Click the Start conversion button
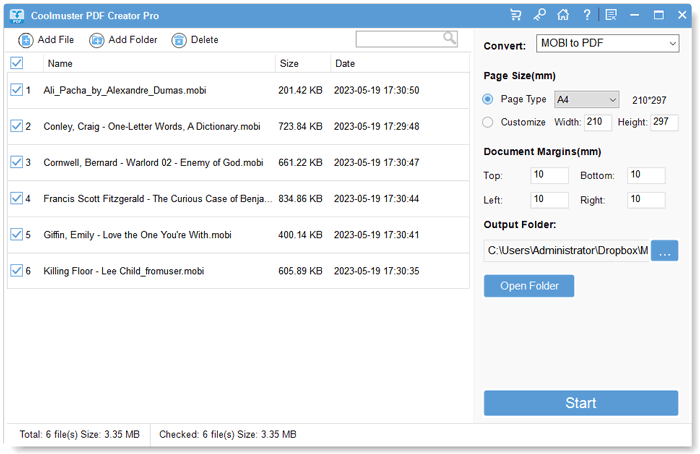The height and width of the screenshot is (454, 700). pos(581,403)
